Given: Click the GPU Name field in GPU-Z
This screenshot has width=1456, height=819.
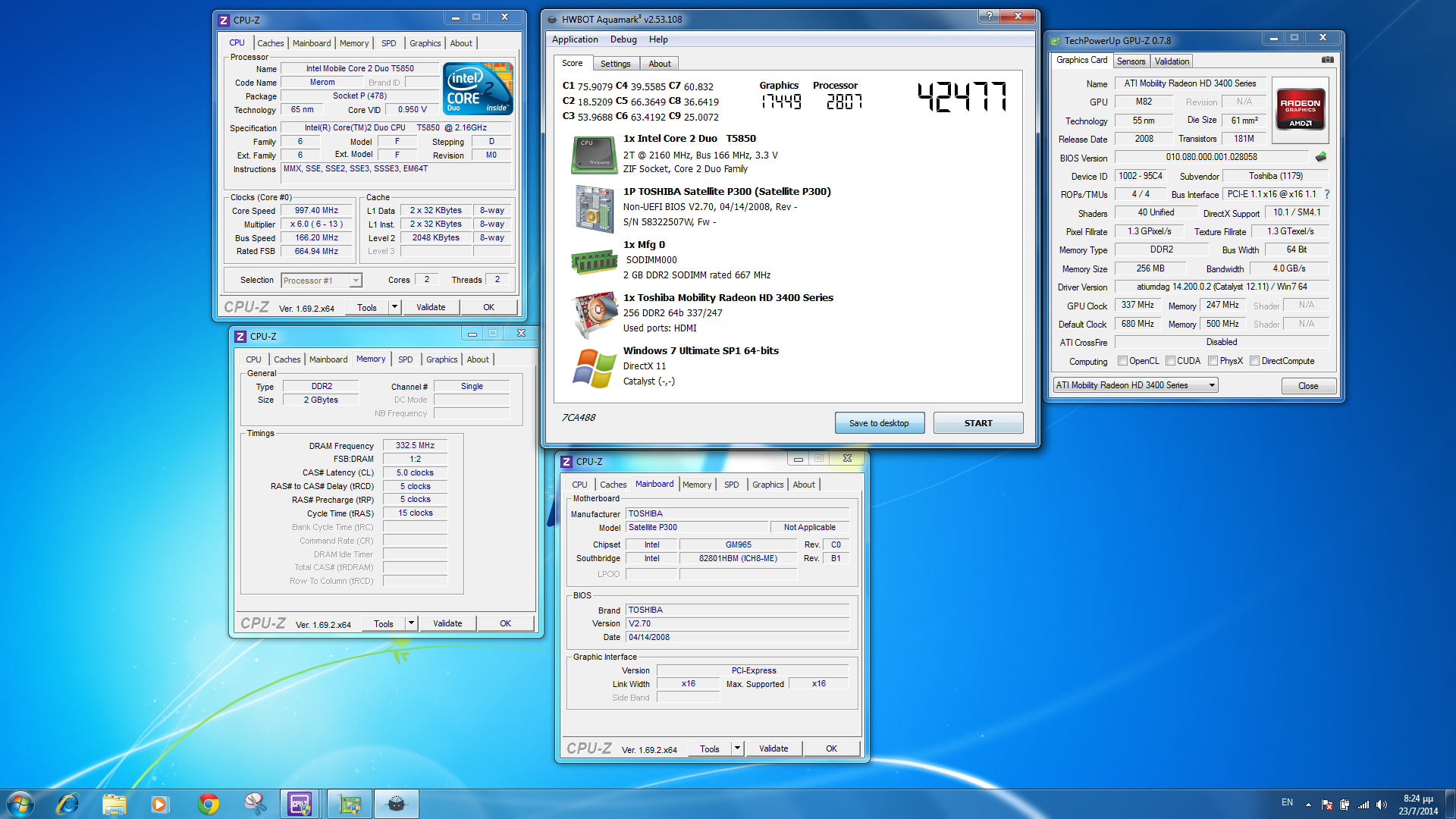Looking at the screenshot, I should (1190, 83).
